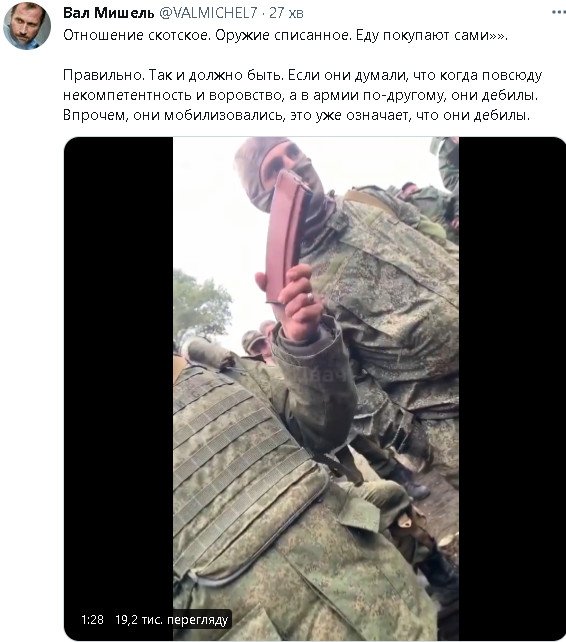Open the author's profile picture avatar
Screen dimensions: 566x642
point(27,25)
